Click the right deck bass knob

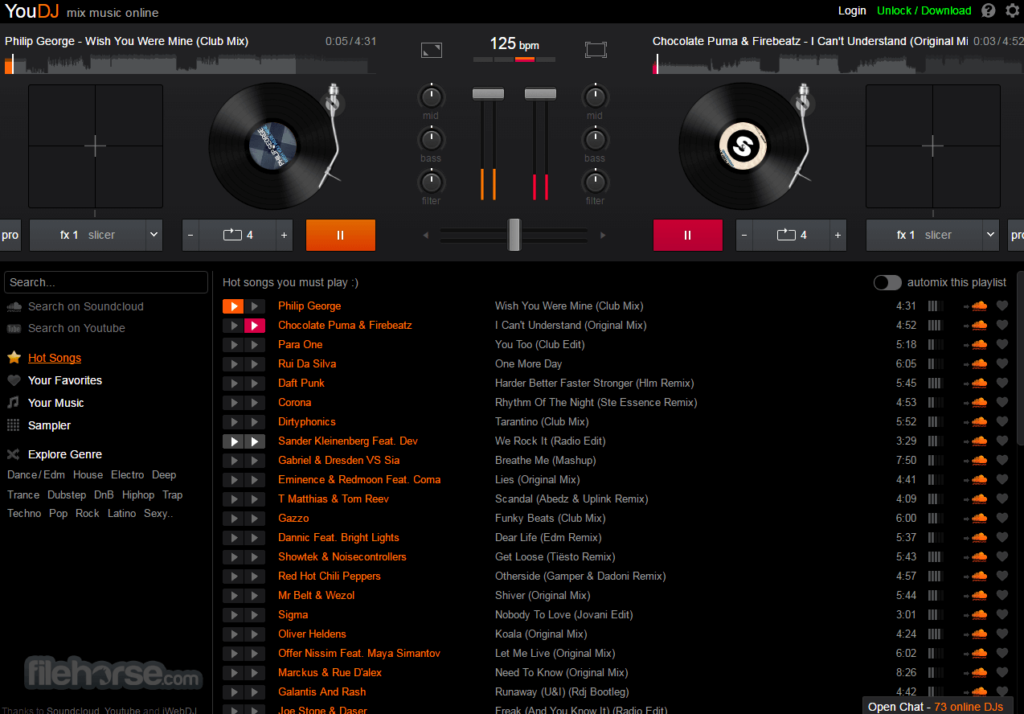(x=594, y=140)
